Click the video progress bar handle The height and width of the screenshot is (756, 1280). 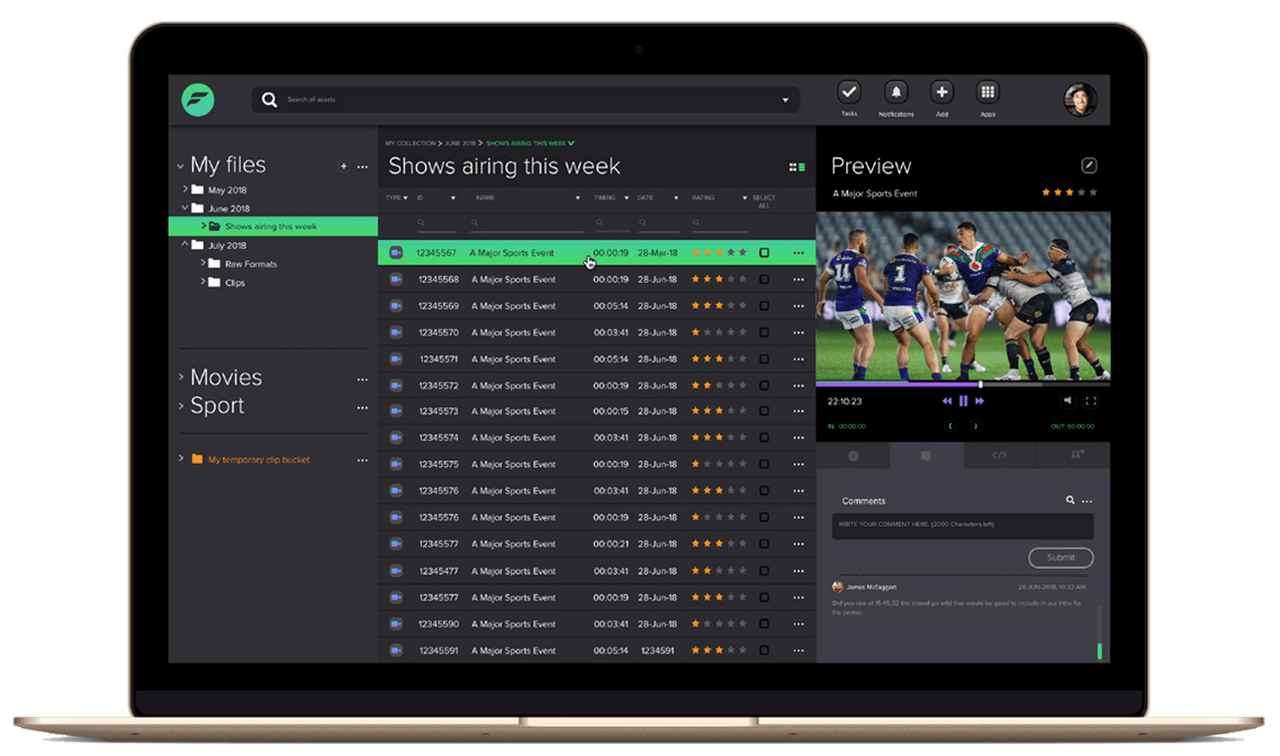click(x=980, y=384)
